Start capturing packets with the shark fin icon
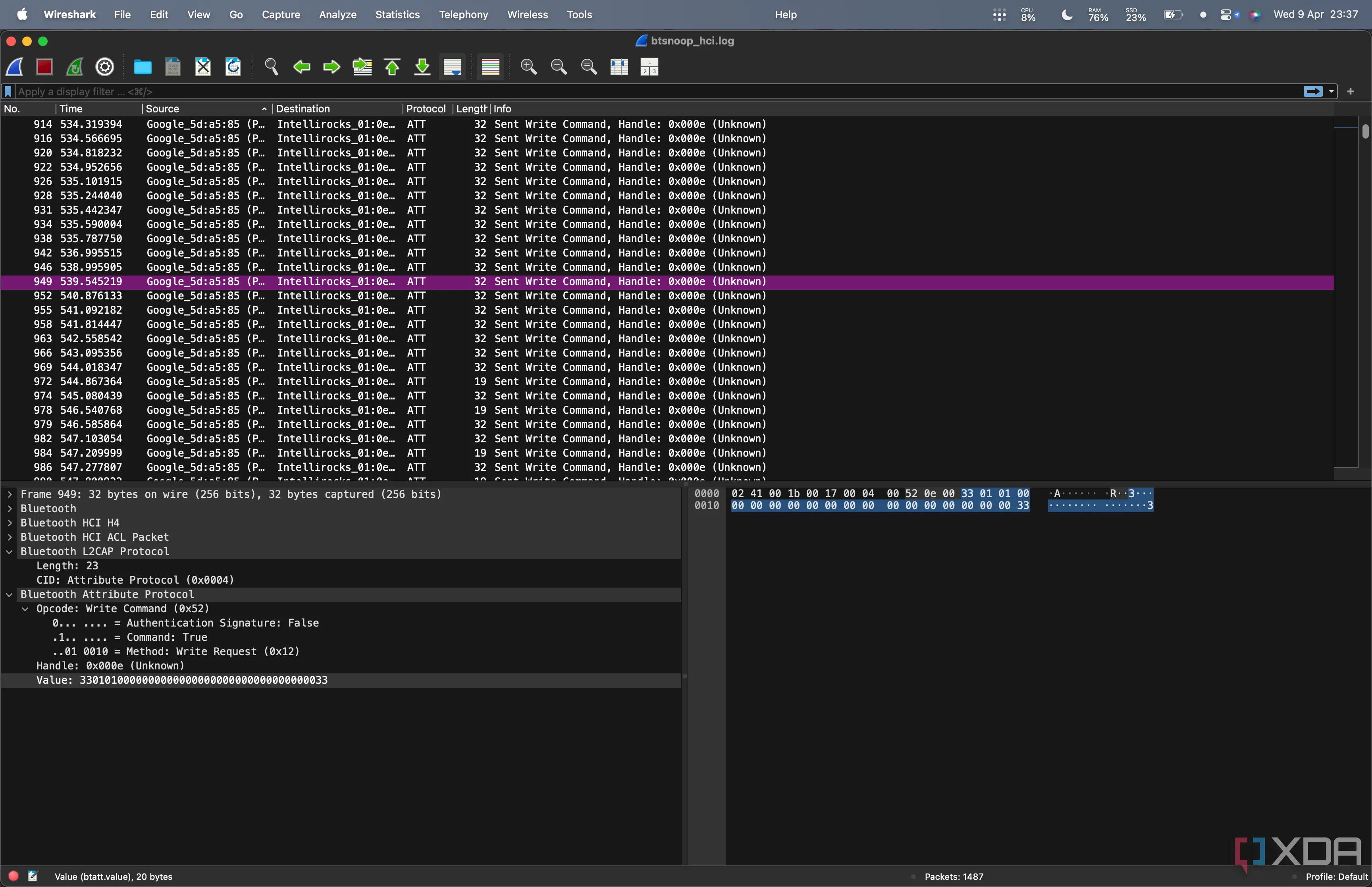 pyautogui.click(x=15, y=67)
